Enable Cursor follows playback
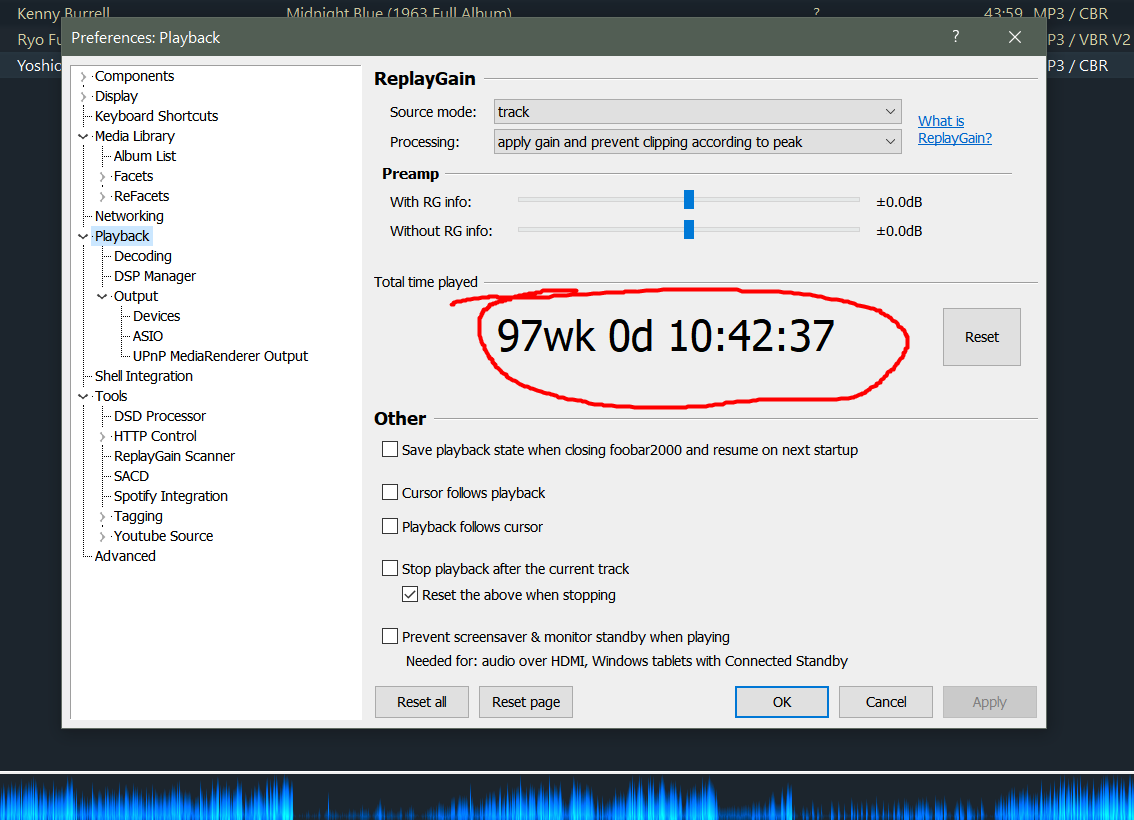1134x820 pixels. 390,493
